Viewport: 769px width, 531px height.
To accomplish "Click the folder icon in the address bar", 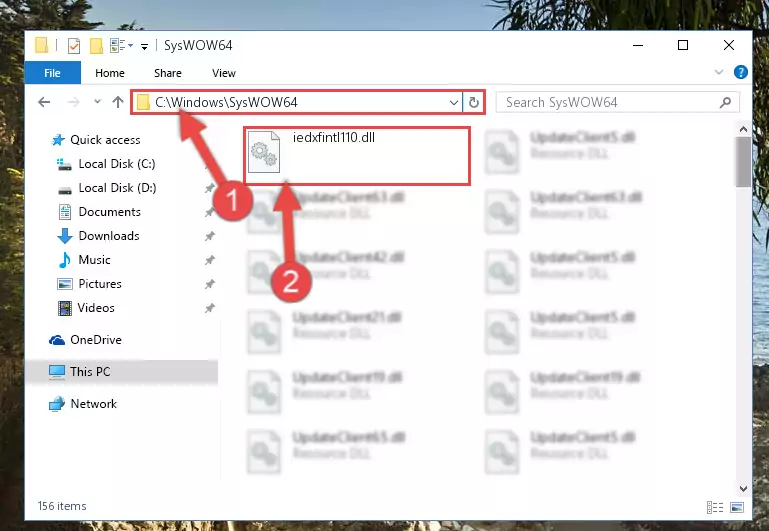I will pos(143,102).
